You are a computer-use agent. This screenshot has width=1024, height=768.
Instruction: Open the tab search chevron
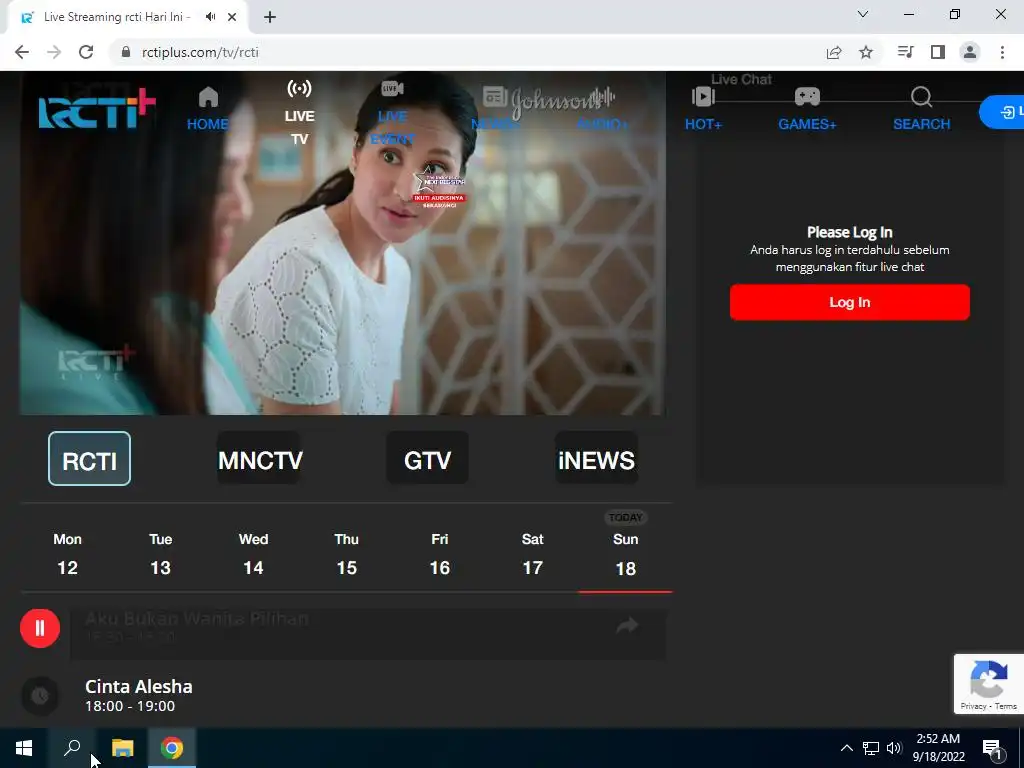863,14
